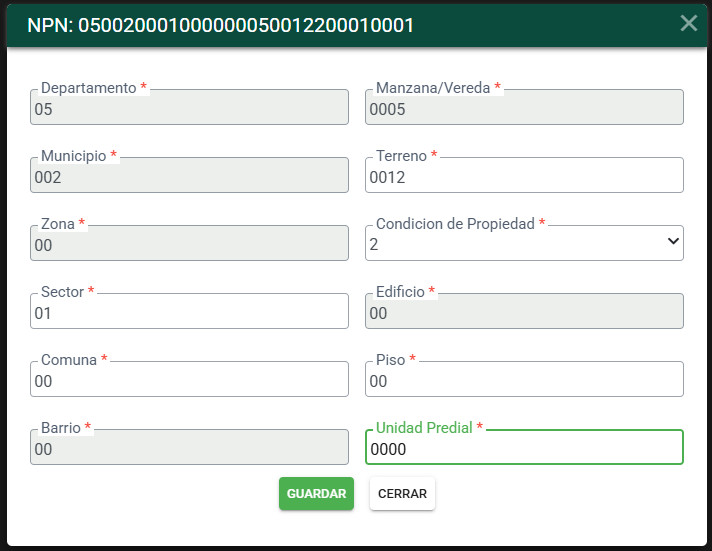This screenshot has height=551, width=712.
Task: Click the Edificio field
Action: click(x=524, y=311)
